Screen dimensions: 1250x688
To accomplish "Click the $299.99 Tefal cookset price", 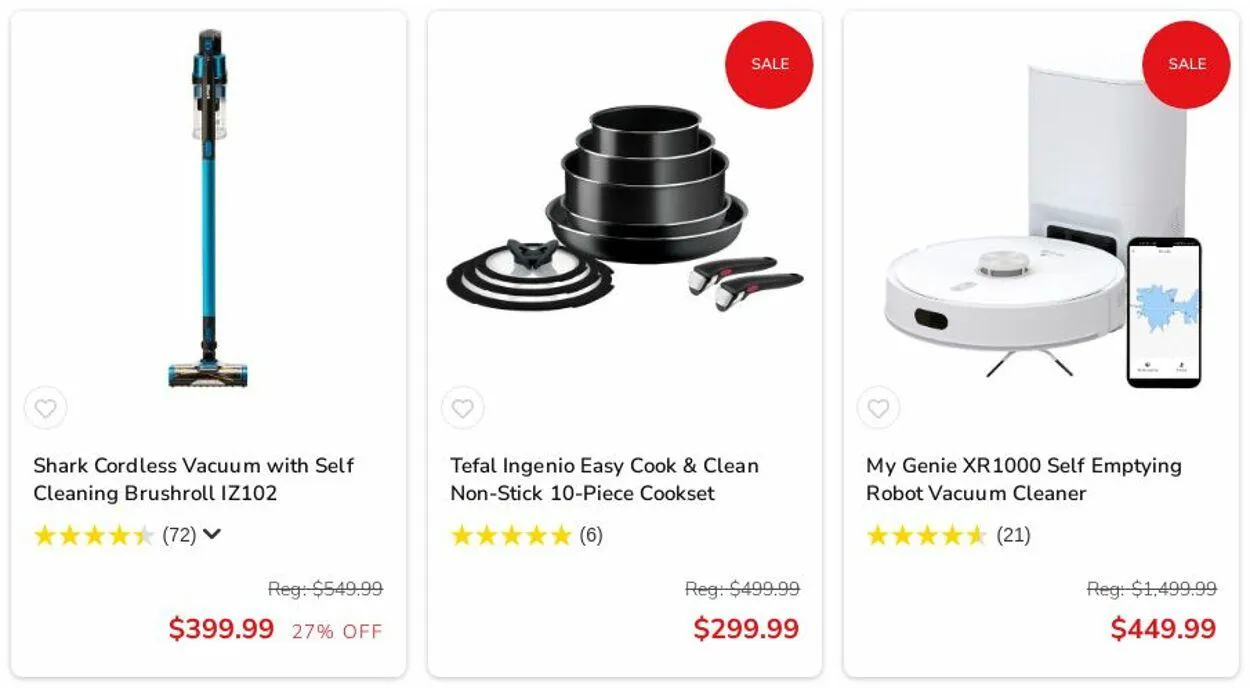I will (746, 629).
